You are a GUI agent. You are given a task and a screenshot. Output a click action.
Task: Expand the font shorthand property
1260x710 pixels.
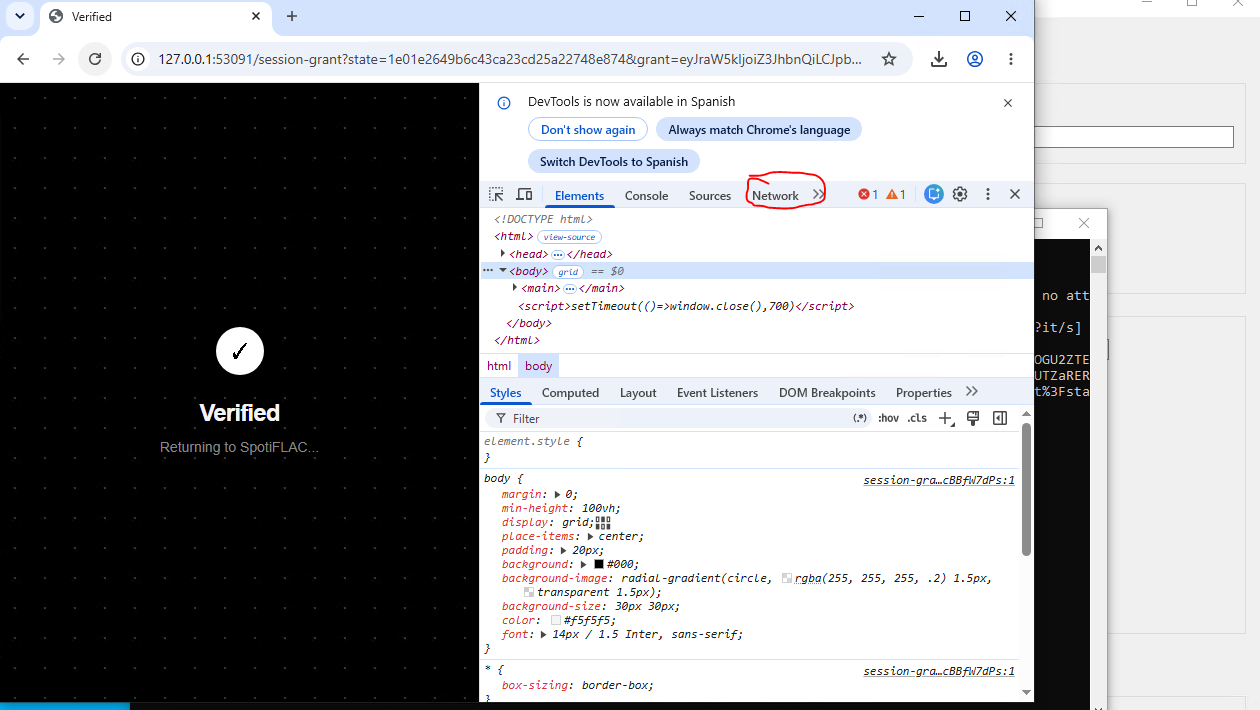(544, 634)
